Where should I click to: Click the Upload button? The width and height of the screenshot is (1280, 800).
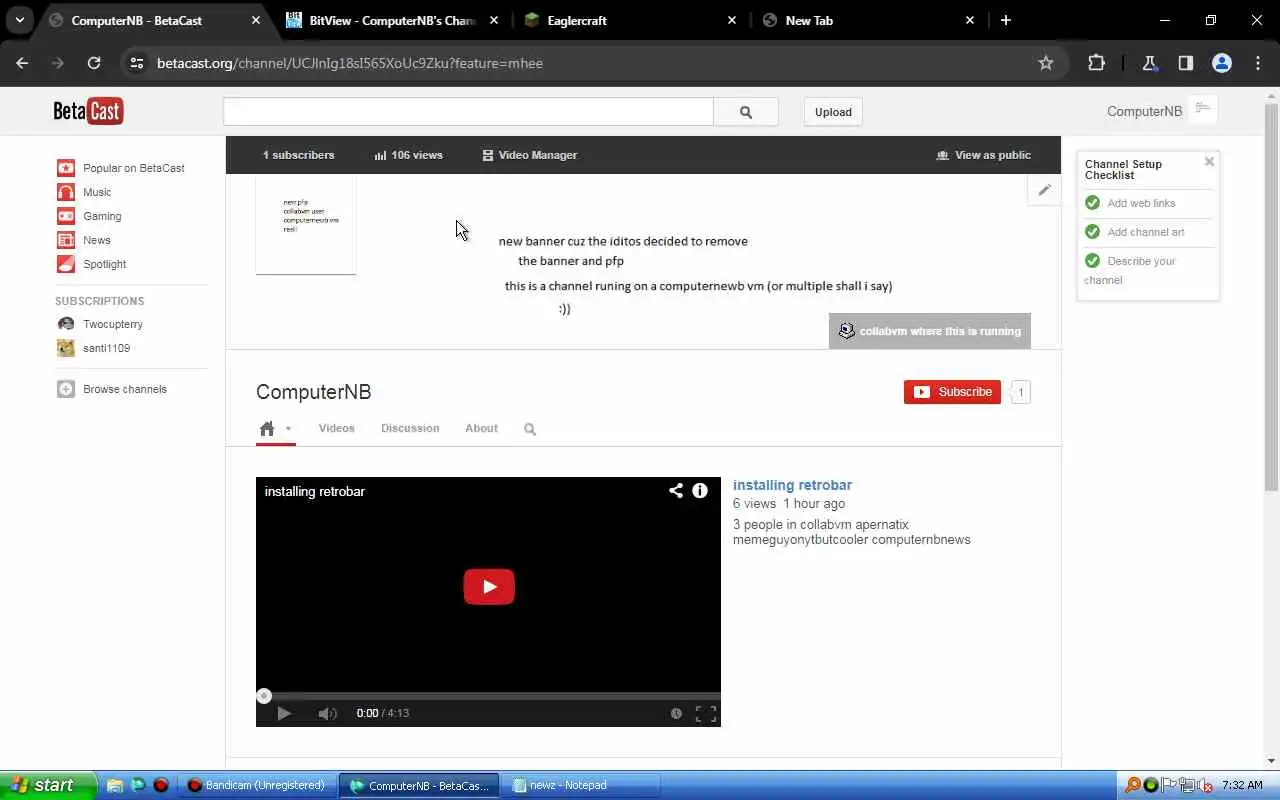tap(833, 112)
